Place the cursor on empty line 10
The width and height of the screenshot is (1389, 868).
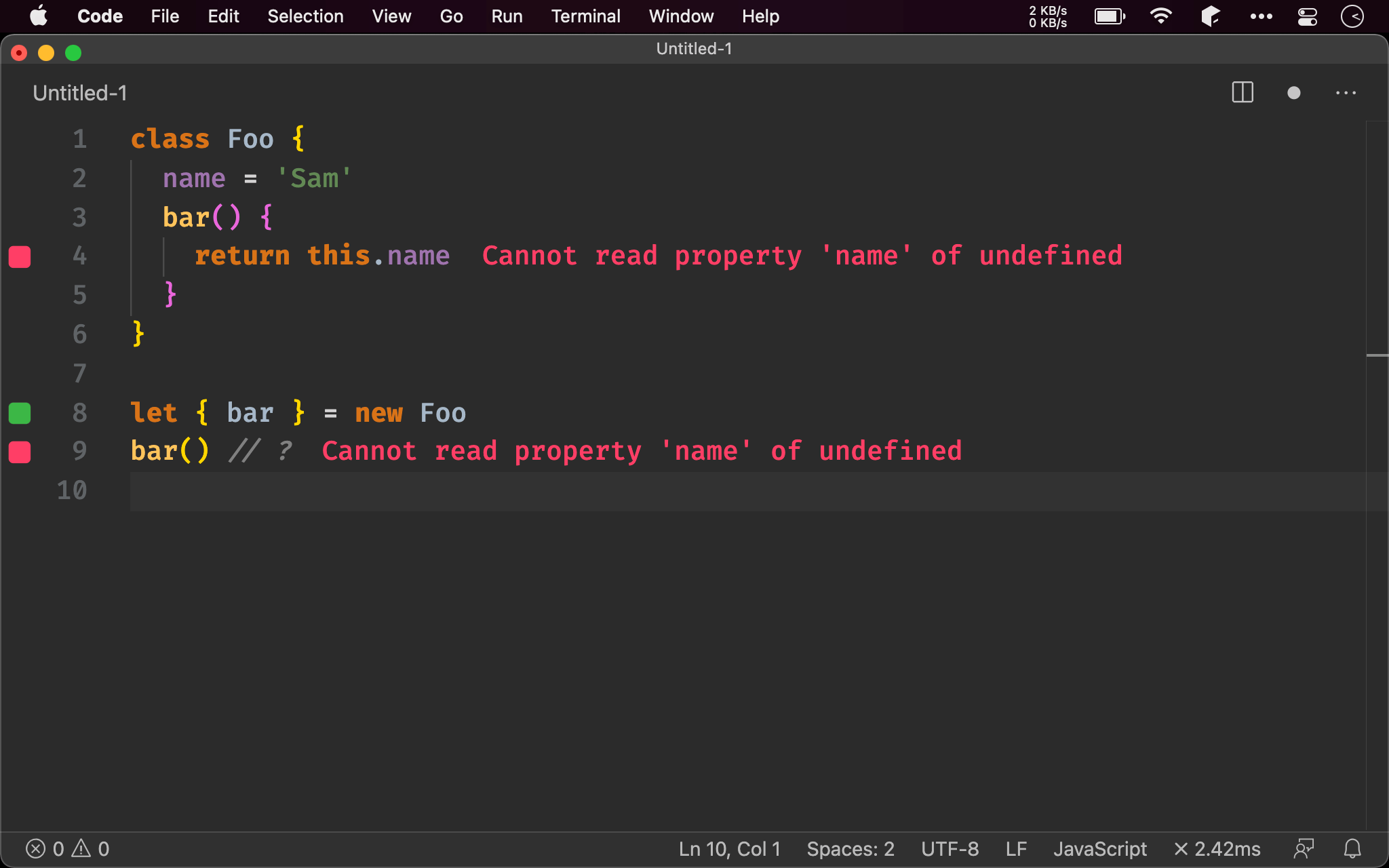coord(407,491)
